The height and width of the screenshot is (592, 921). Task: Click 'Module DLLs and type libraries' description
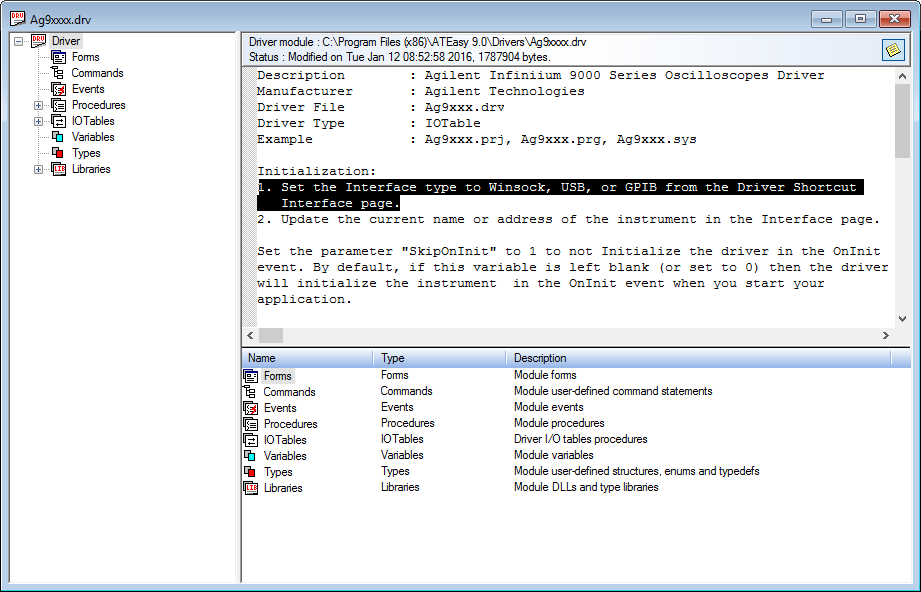click(x=586, y=487)
